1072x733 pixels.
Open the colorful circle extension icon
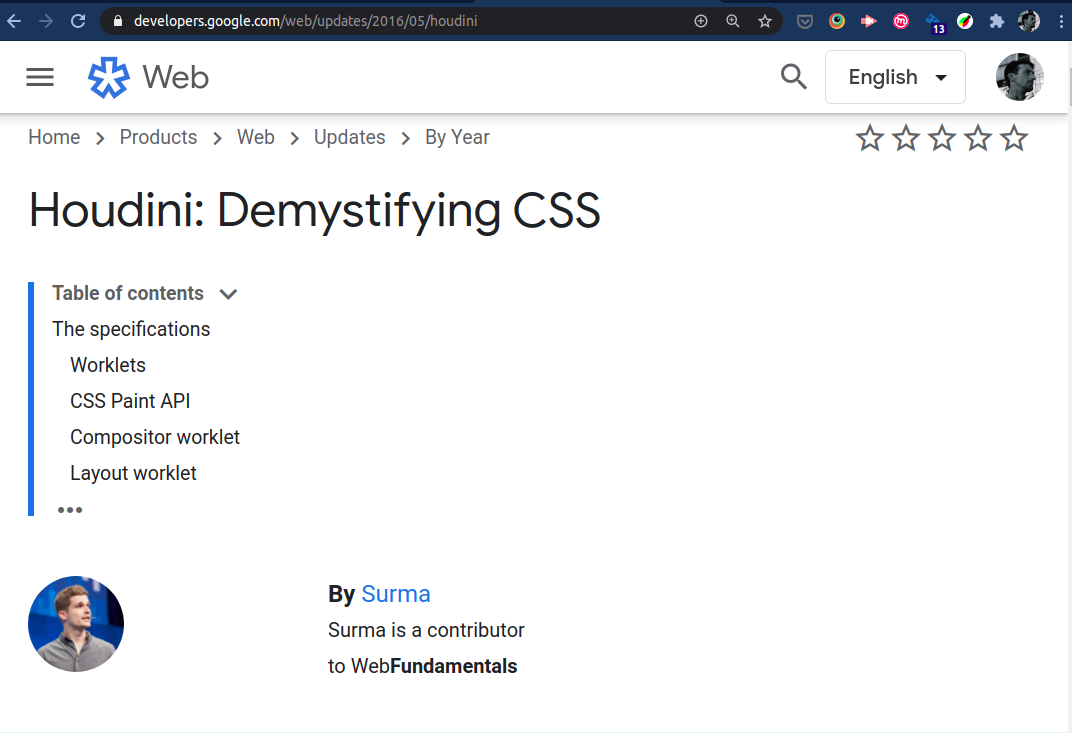(x=837, y=21)
